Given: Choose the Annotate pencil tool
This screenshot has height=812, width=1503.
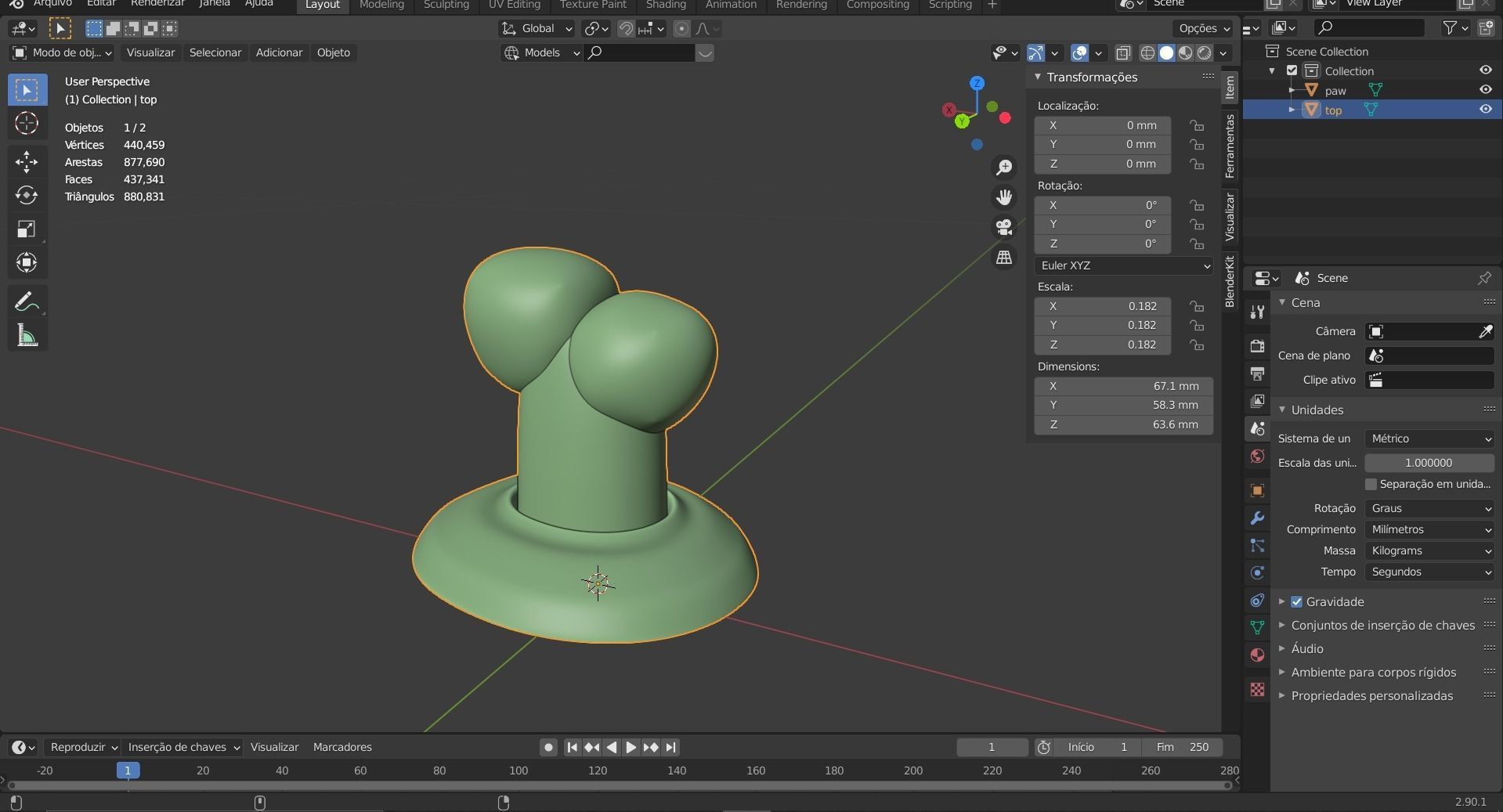Looking at the screenshot, I should [x=27, y=301].
